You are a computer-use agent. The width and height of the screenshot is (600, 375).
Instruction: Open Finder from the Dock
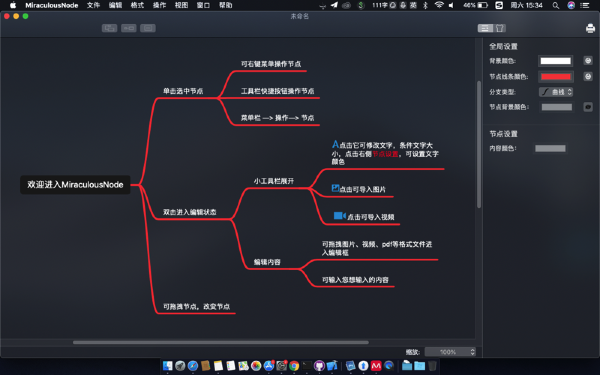[x=168, y=366]
